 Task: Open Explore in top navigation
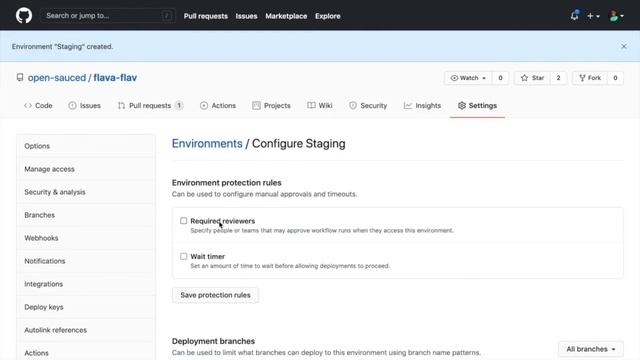(x=327, y=16)
